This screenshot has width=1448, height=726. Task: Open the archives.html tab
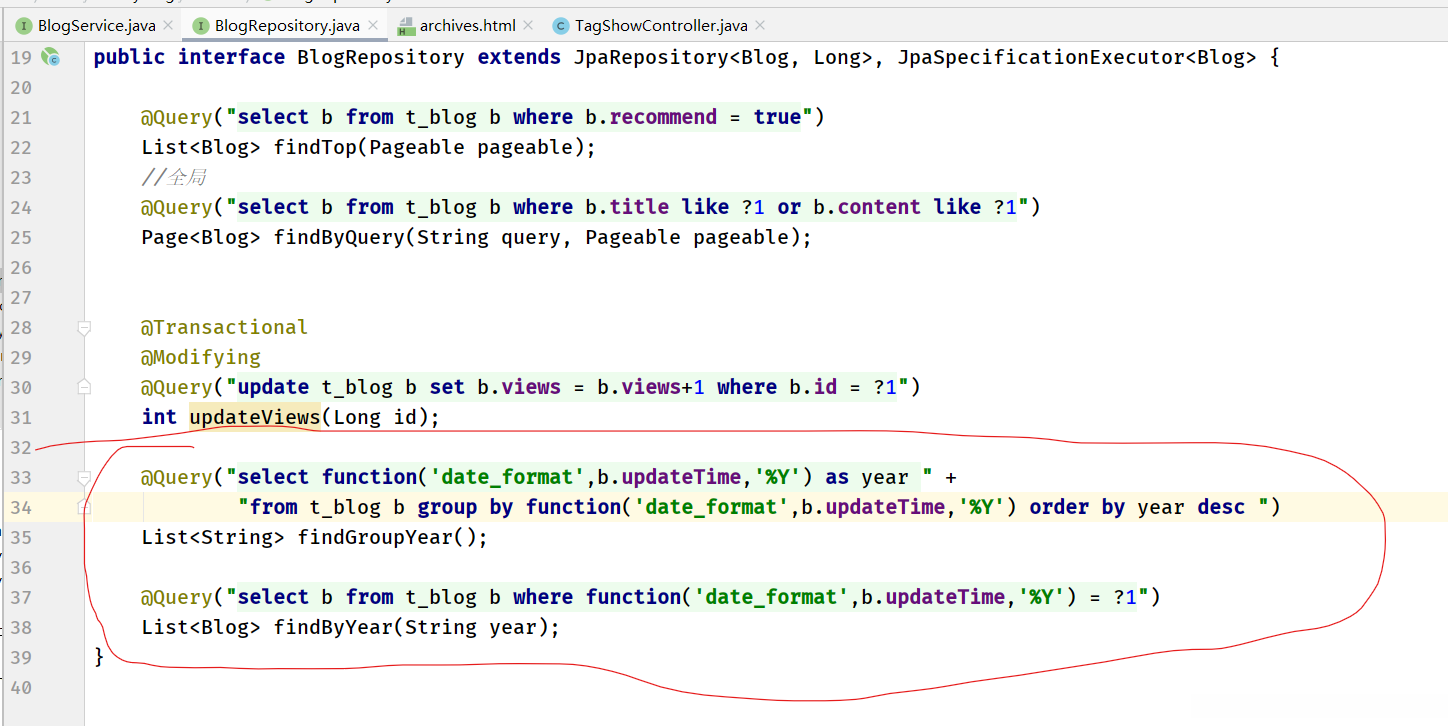click(x=466, y=26)
